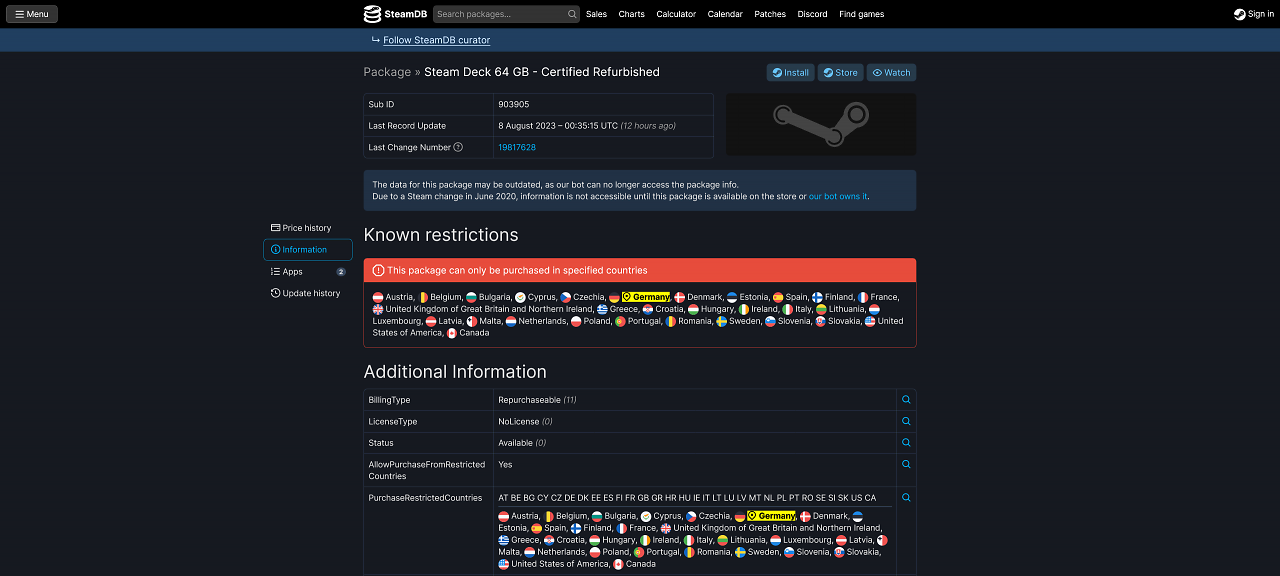Image resolution: width=1280 pixels, height=576 pixels.
Task: Click Cyprus flag in Known restrictions list
Action: [x=520, y=297]
